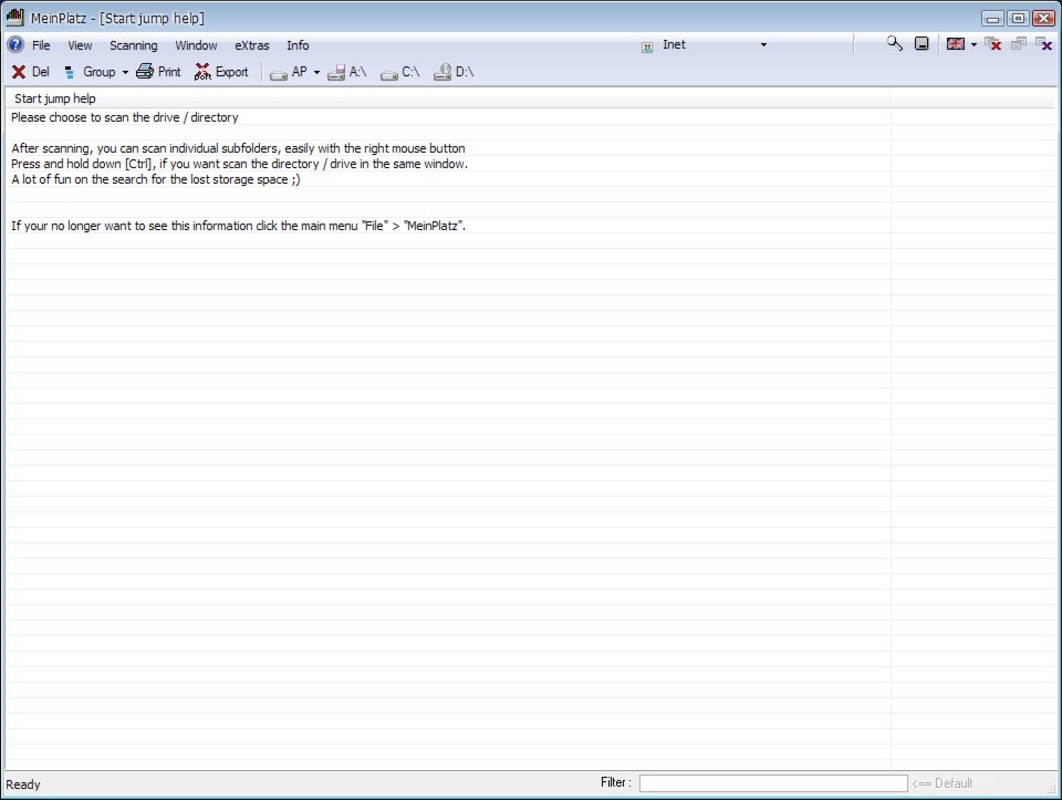Image resolution: width=1062 pixels, height=800 pixels.
Task: Open the Scanning menu
Action: click(x=133, y=45)
